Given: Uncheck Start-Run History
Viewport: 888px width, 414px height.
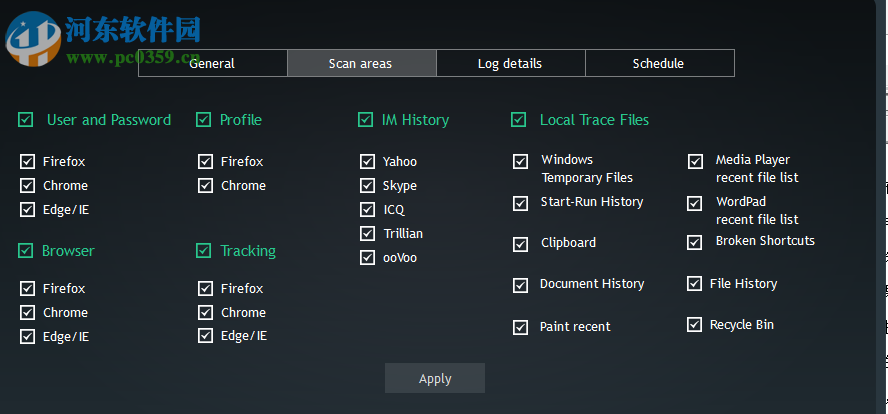Looking at the screenshot, I should pos(520,203).
